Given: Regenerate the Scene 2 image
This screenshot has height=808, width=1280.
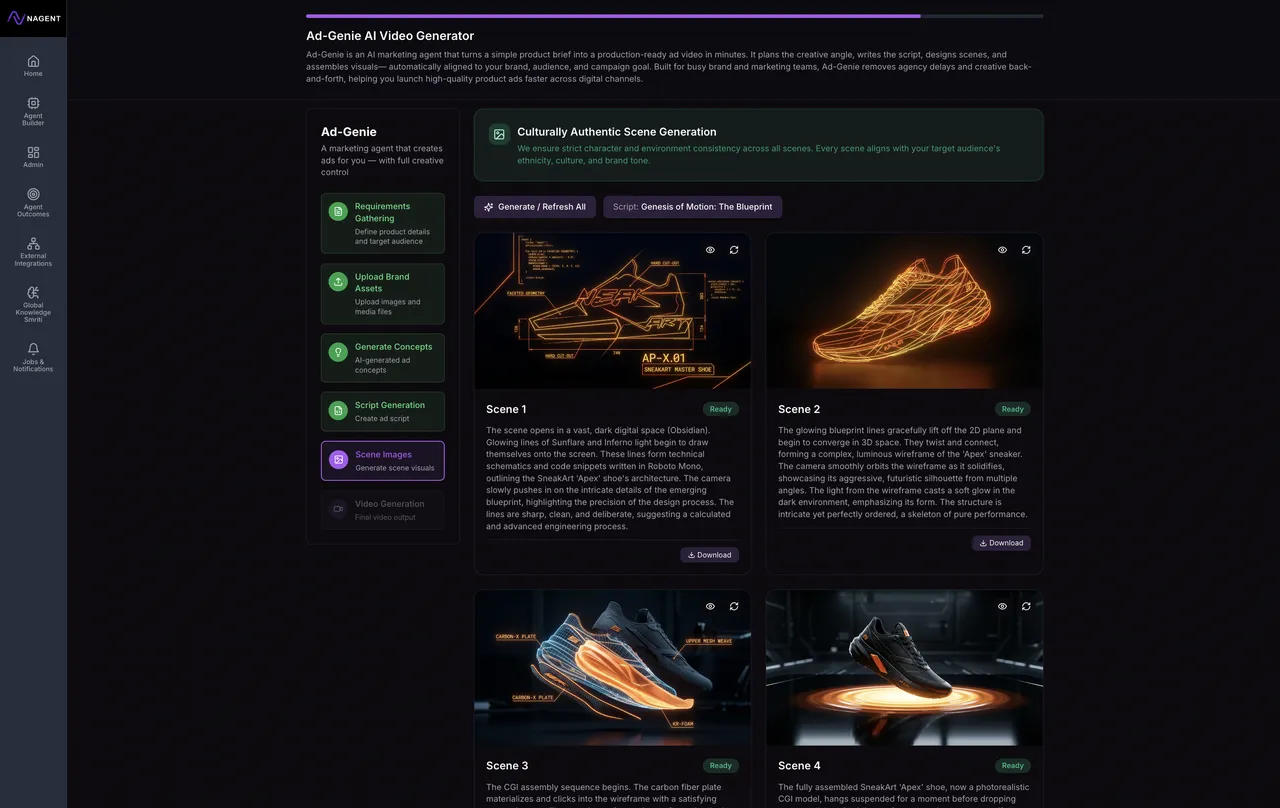Looking at the screenshot, I should click(x=1026, y=250).
